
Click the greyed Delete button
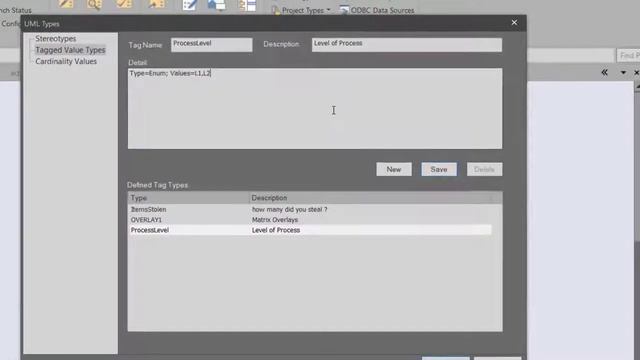tap(484, 169)
